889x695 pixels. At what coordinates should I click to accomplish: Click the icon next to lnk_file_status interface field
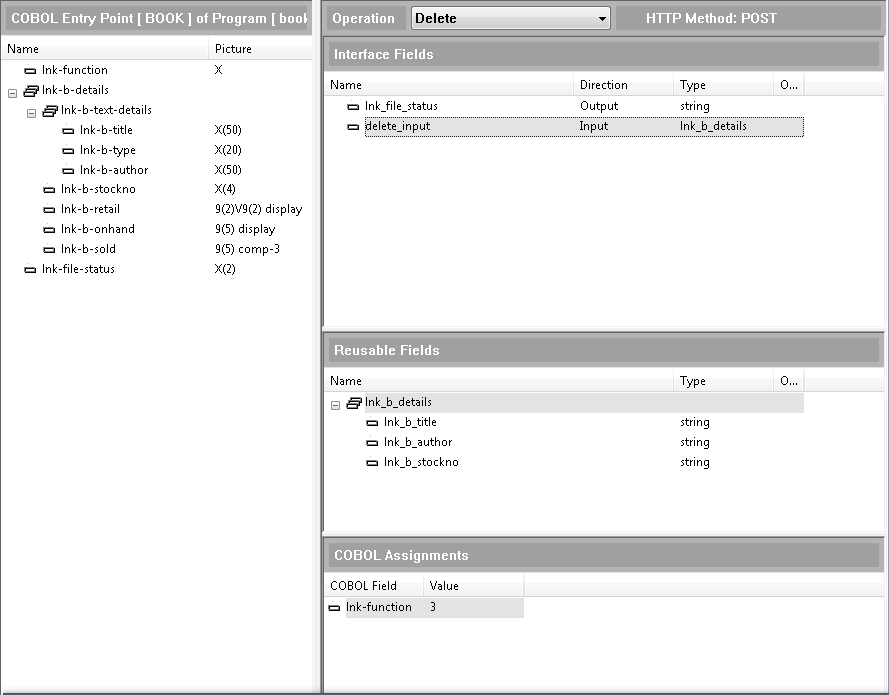pos(353,106)
